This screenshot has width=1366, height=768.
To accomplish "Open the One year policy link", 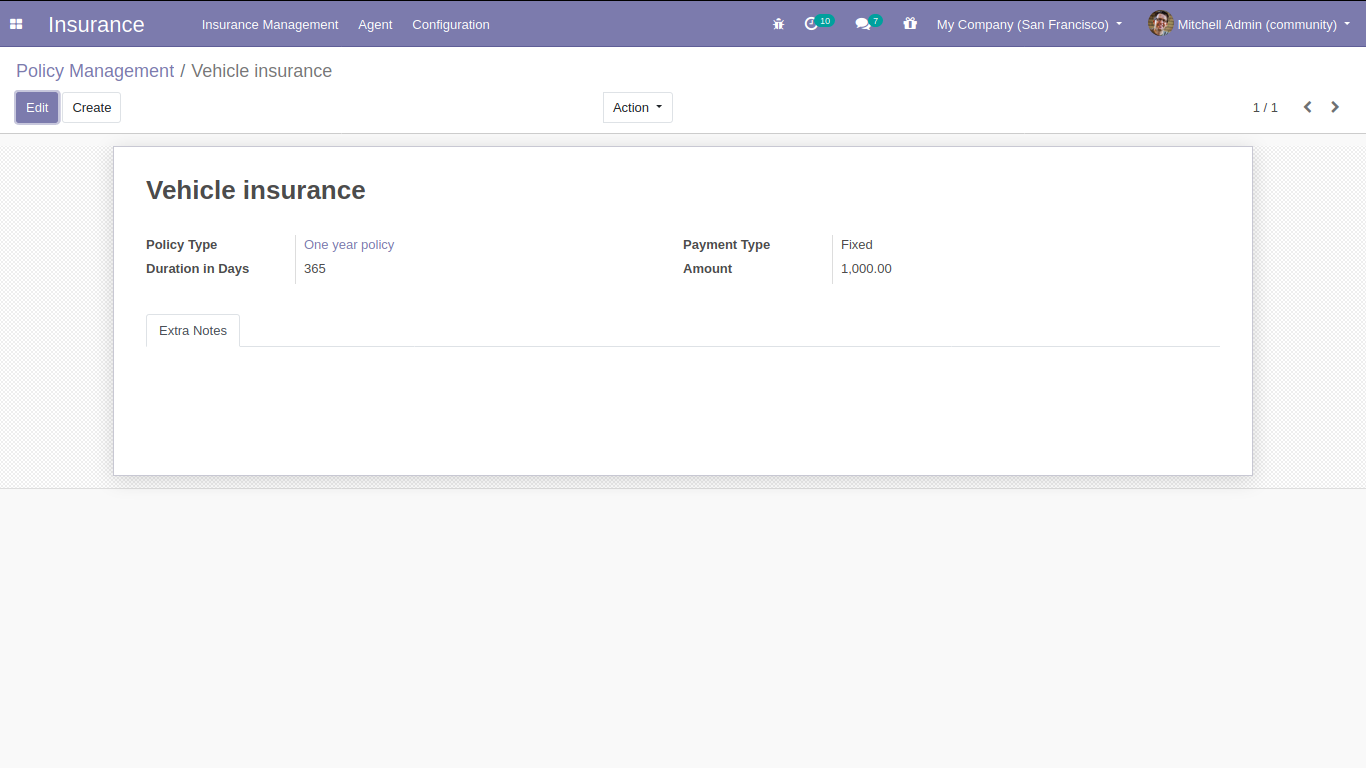I will (x=349, y=245).
